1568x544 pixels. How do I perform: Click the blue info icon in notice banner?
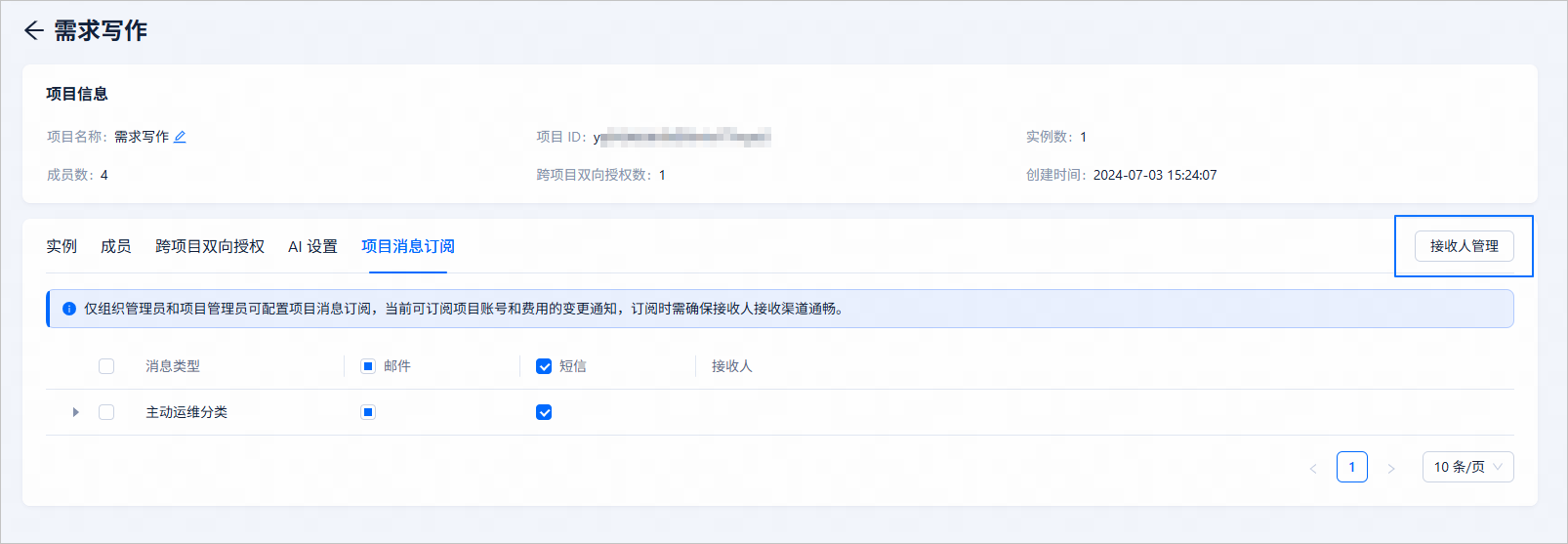69,309
